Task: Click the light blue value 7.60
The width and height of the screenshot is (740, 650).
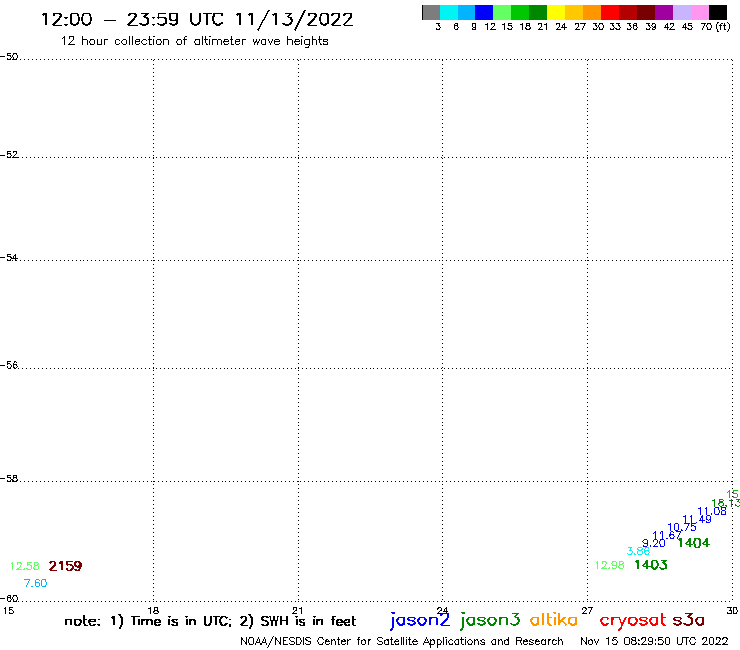Action: 35,583
